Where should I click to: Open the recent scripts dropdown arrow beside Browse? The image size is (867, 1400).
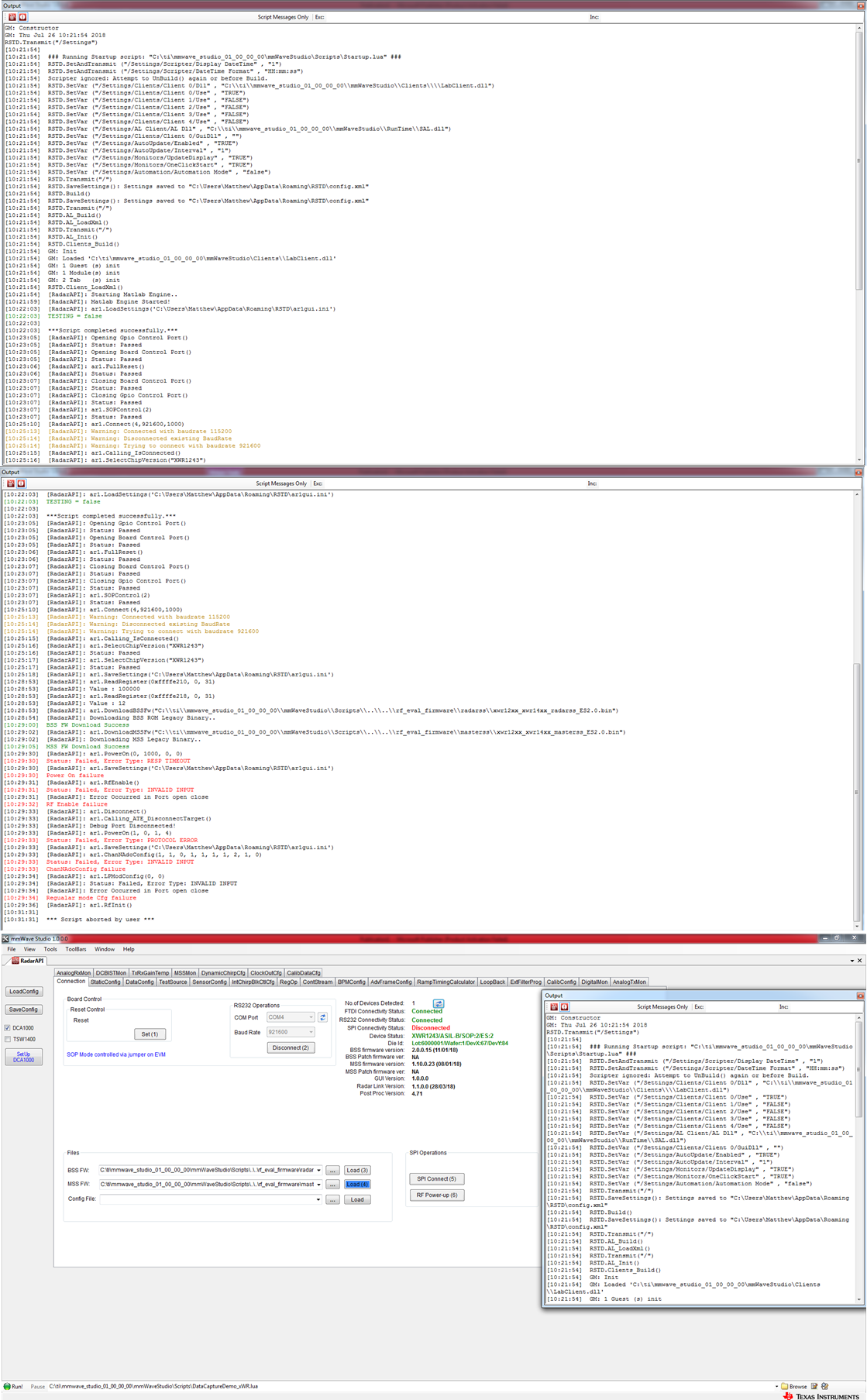coord(776,1386)
